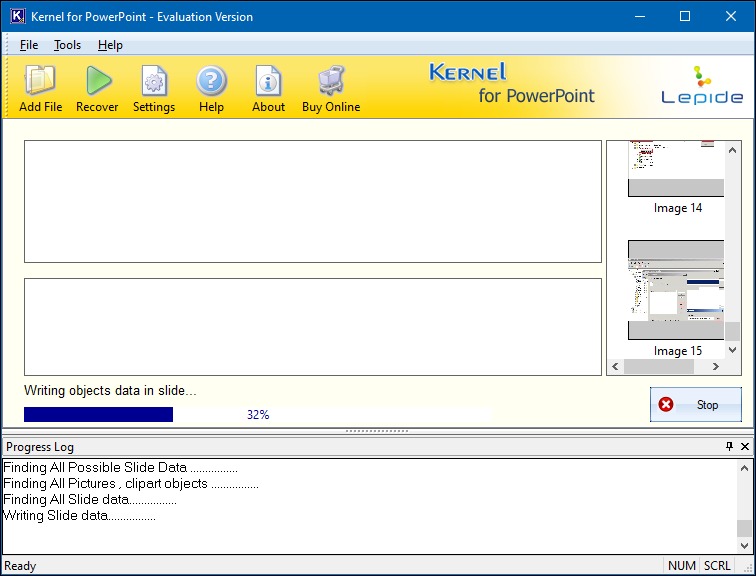Viewport: 756px width, 576px height.
Task: Click the NUM status bar indicator
Action: (x=682, y=565)
